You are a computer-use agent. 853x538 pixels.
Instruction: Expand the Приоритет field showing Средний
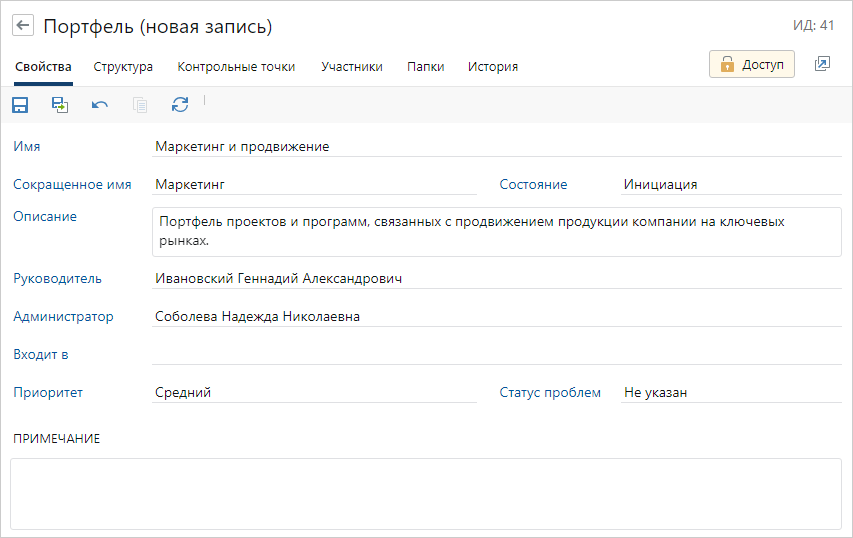coord(315,393)
